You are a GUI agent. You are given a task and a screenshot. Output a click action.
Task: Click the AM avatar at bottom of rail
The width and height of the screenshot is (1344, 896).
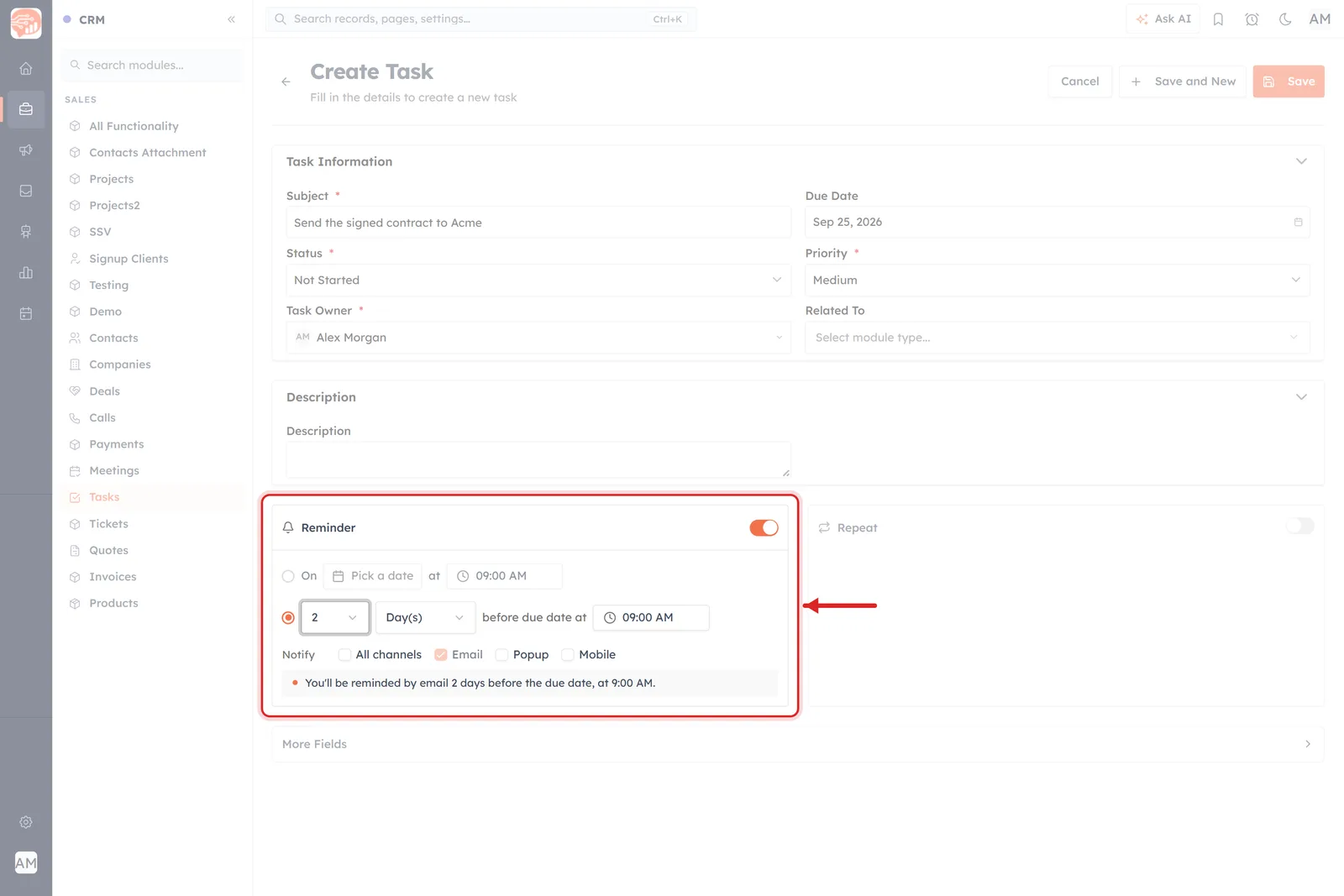(x=26, y=862)
